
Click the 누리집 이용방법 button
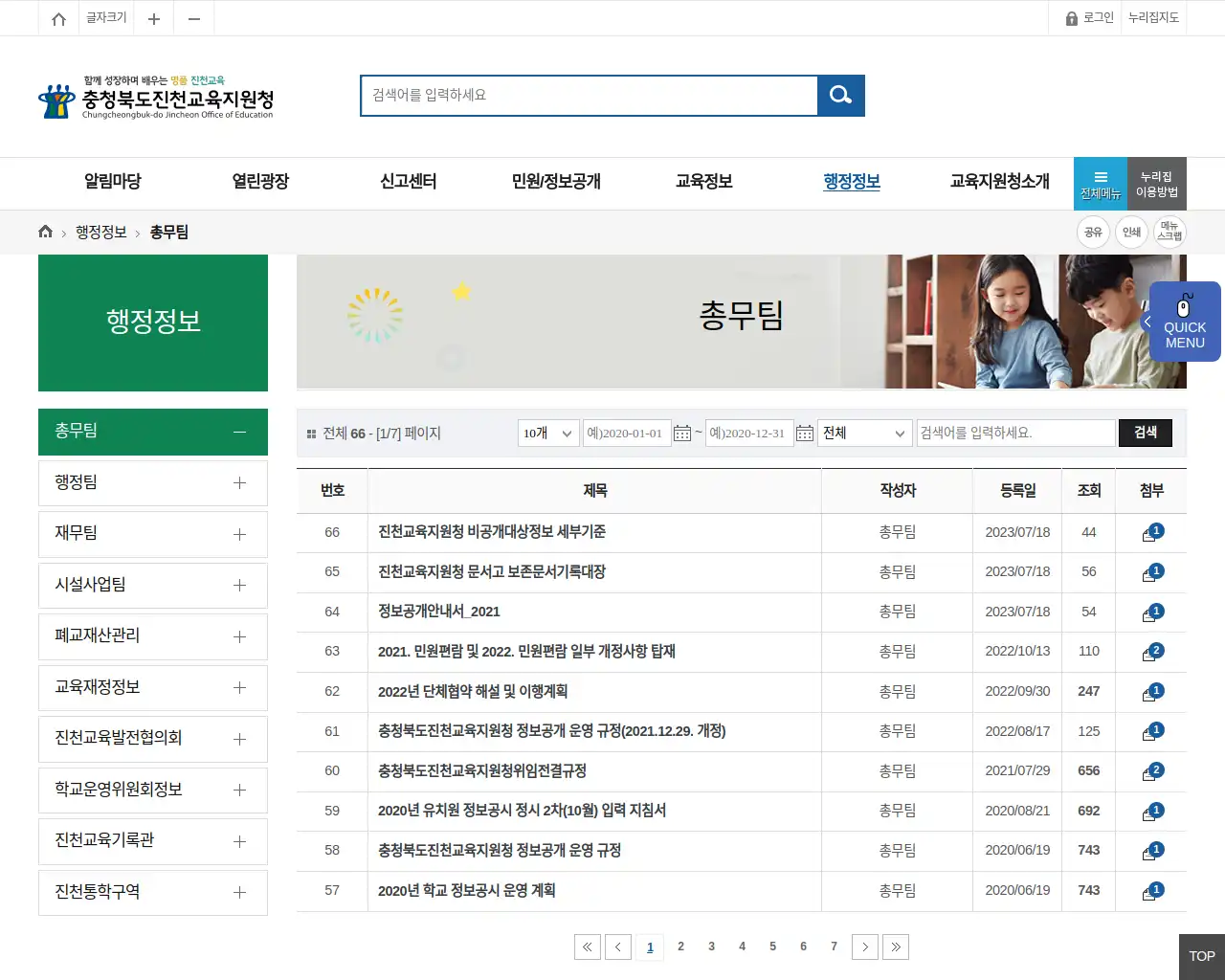tap(1157, 184)
